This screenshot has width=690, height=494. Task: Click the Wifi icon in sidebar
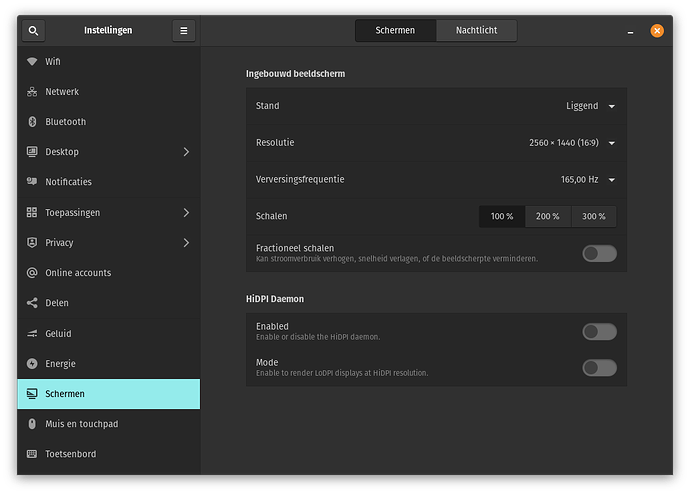point(32,61)
